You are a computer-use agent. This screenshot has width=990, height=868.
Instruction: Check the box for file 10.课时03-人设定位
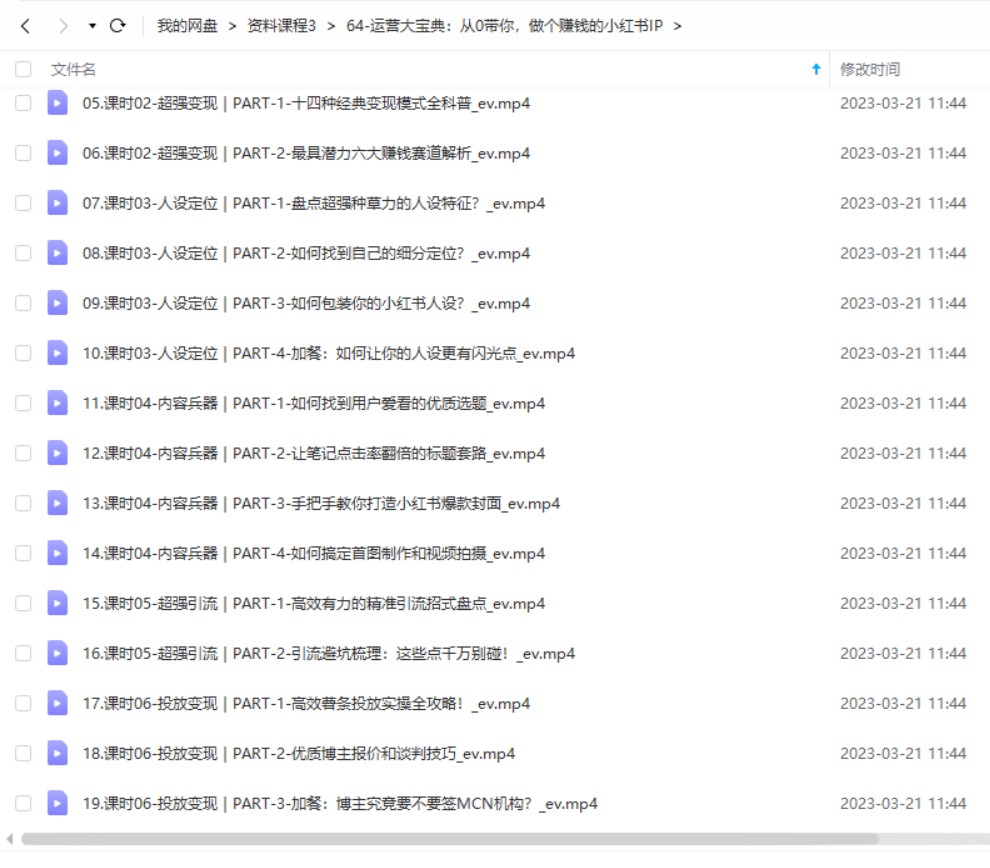[x=23, y=353]
